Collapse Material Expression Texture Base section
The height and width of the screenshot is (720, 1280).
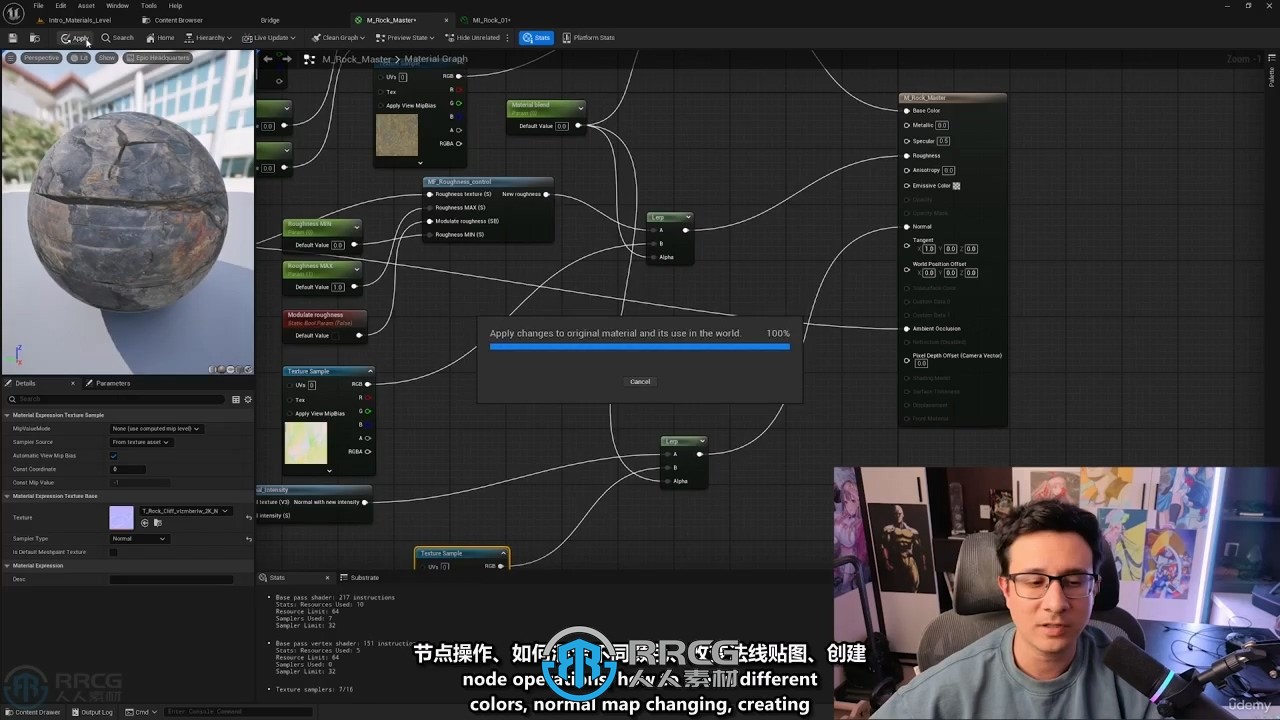click(7, 496)
